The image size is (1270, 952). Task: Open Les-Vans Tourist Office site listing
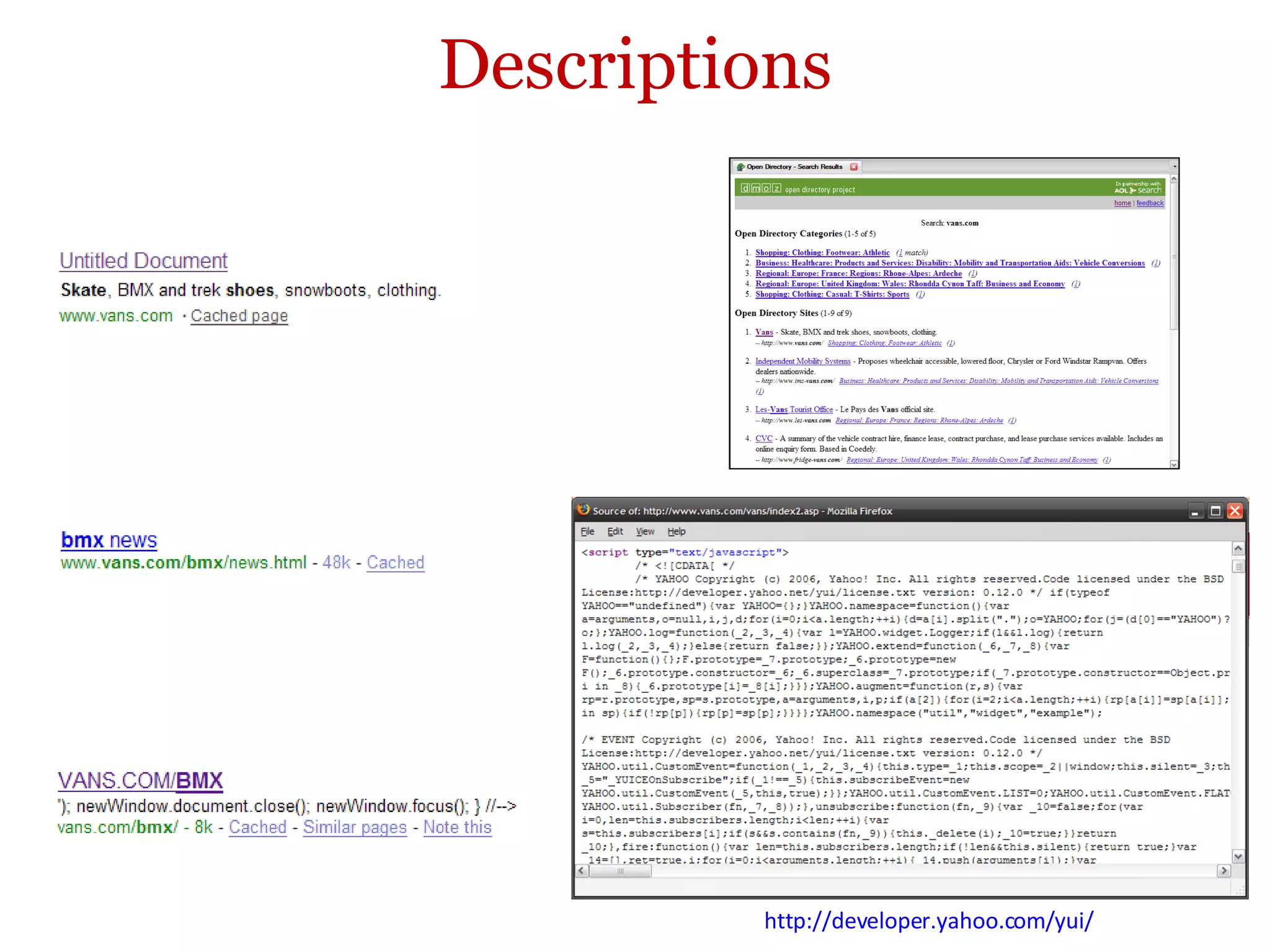point(794,410)
